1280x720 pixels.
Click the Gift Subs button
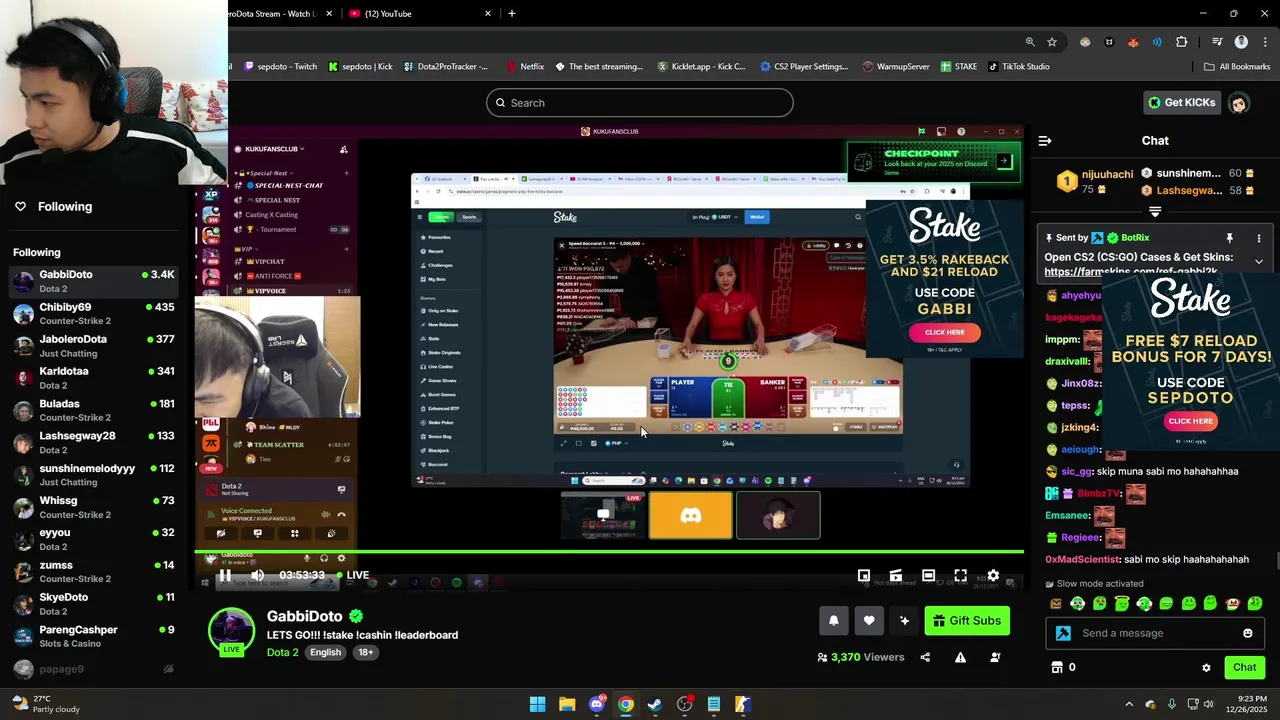coord(967,621)
